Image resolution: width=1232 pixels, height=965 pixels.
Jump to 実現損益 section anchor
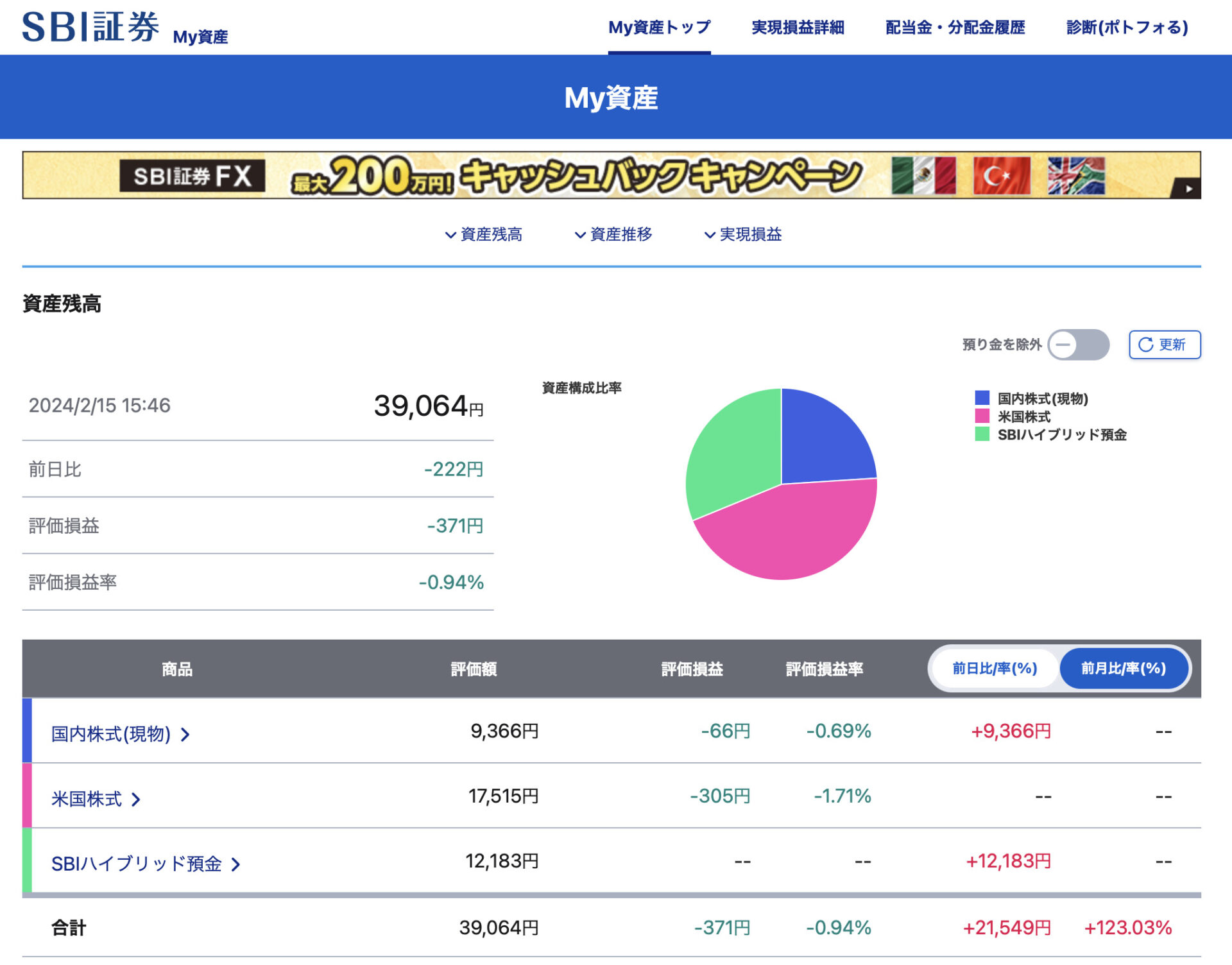pos(743,234)
